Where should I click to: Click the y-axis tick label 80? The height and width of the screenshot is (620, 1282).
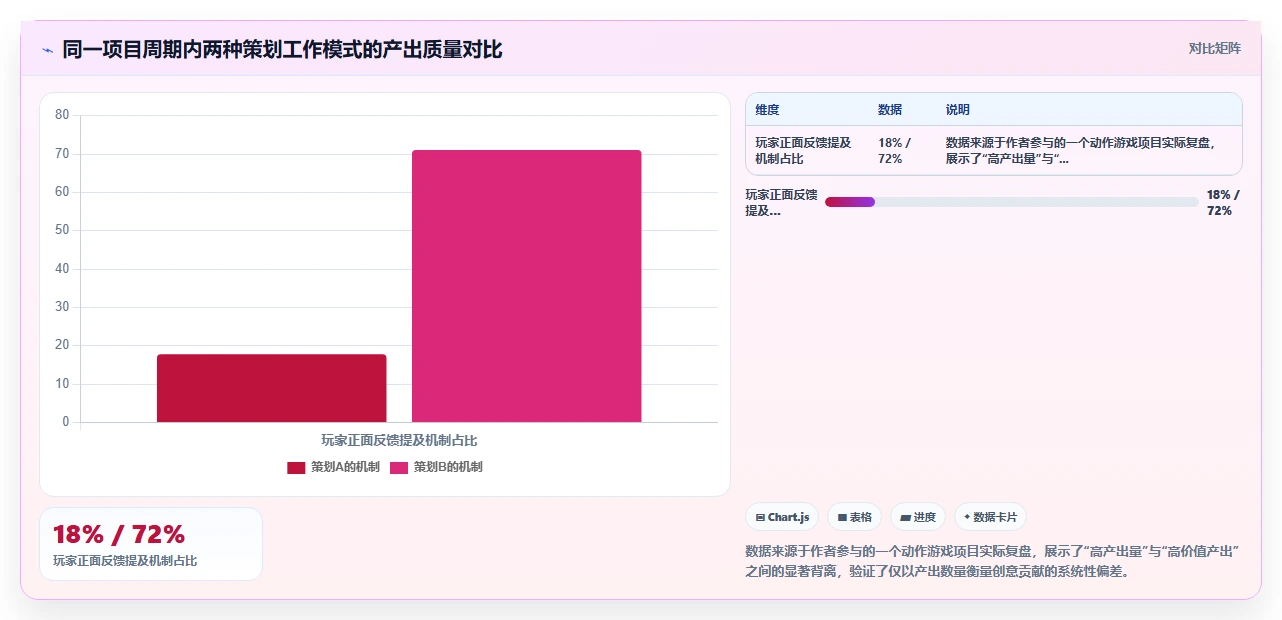pyautogui.click(x=62, y=115)
